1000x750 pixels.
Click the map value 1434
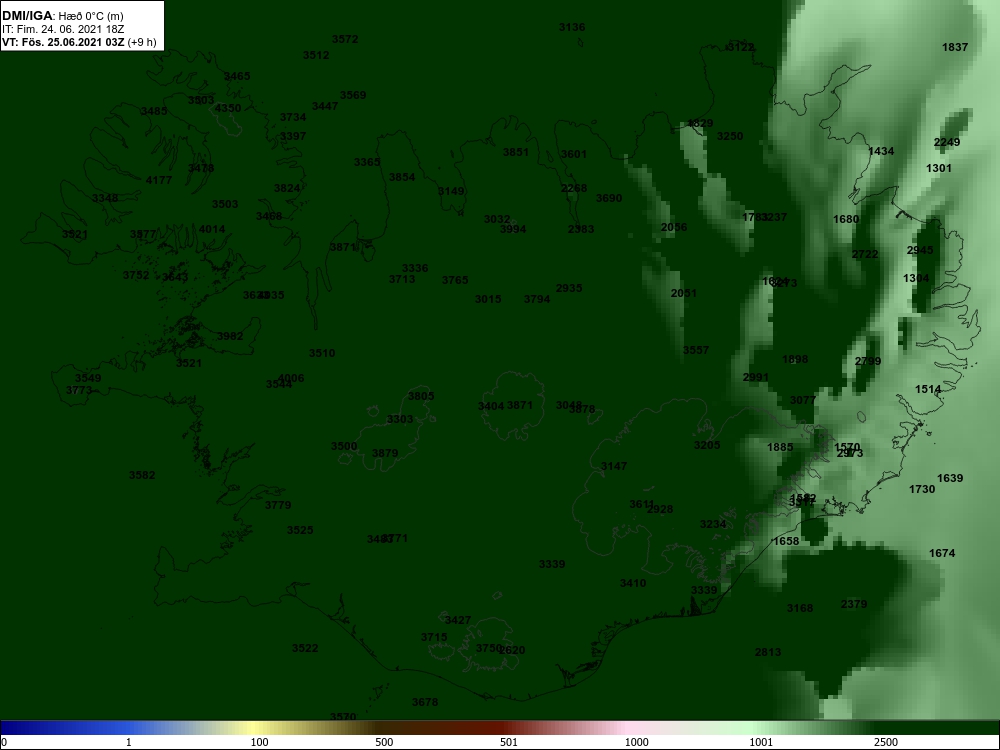pyautogui.click(x=881, y=152)
